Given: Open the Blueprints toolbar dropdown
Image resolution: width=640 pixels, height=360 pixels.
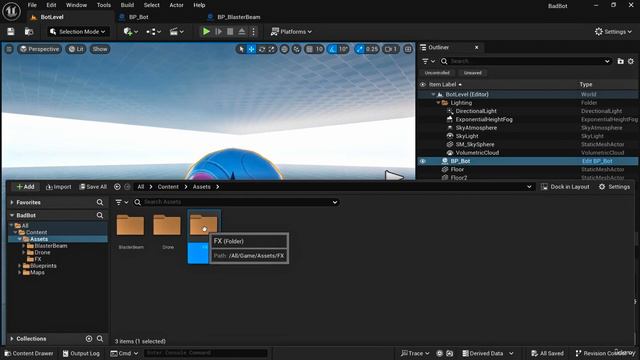Looking at the screenshot, I should tap(153, 31).
